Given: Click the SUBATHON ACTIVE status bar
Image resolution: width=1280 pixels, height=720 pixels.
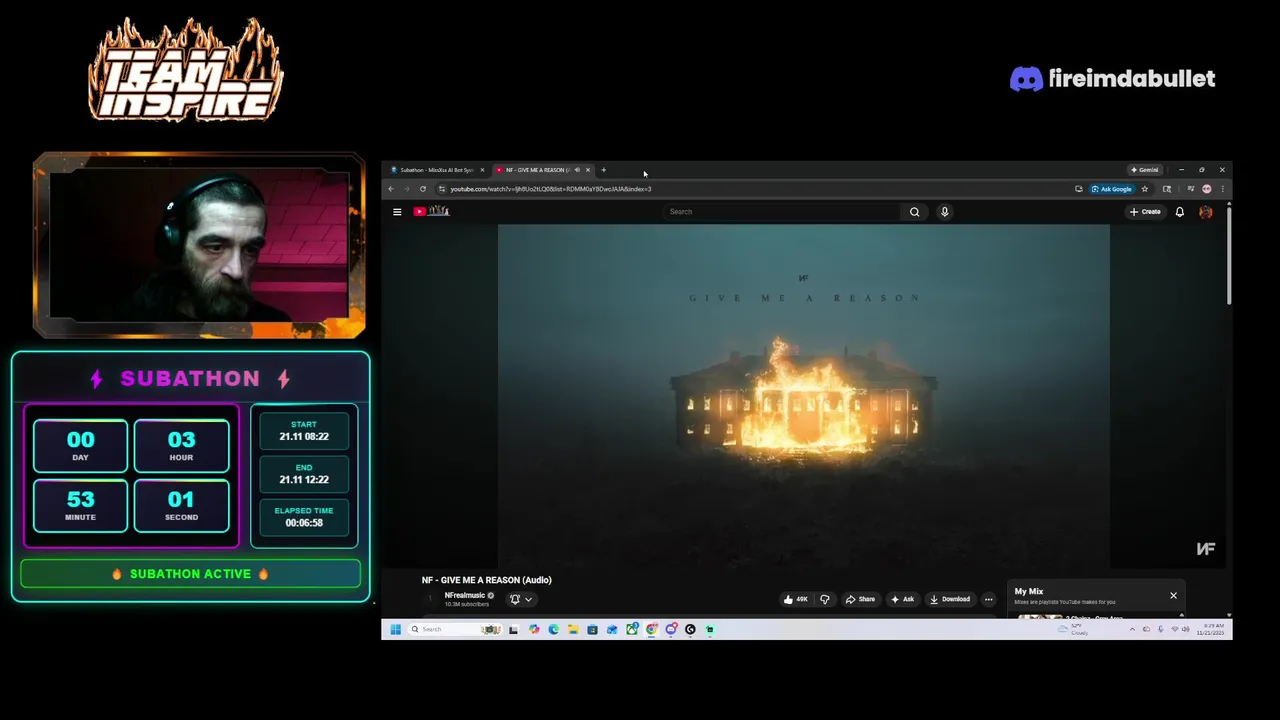Looking at the screenshot, I should click(190, 574).
